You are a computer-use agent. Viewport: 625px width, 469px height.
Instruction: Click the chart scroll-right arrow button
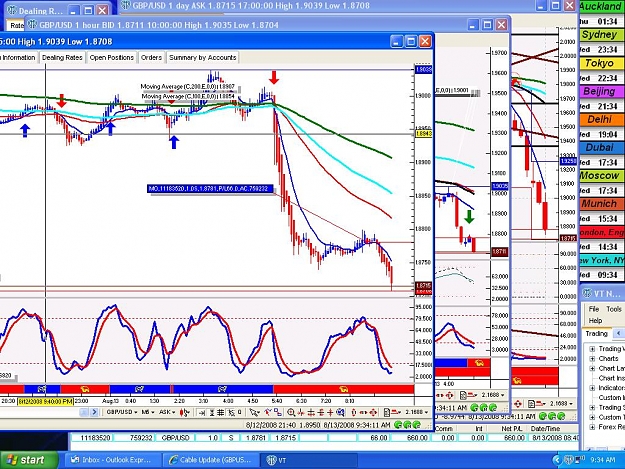click(x=94, y=412)
